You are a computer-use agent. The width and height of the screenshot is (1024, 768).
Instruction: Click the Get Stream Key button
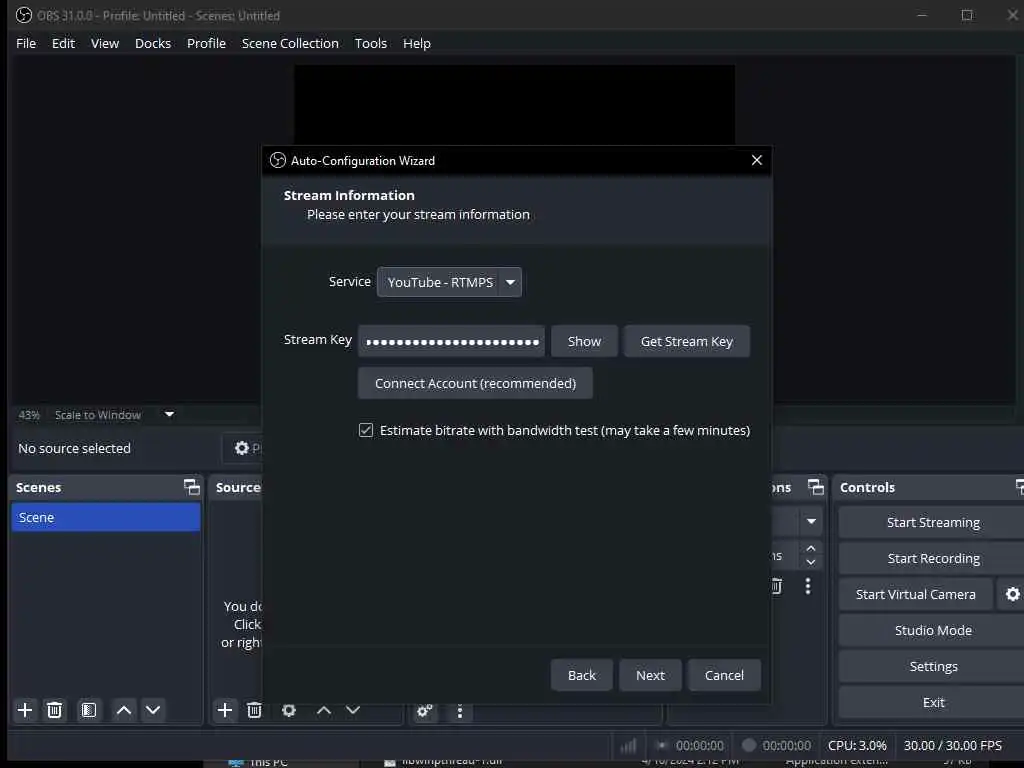686,341
